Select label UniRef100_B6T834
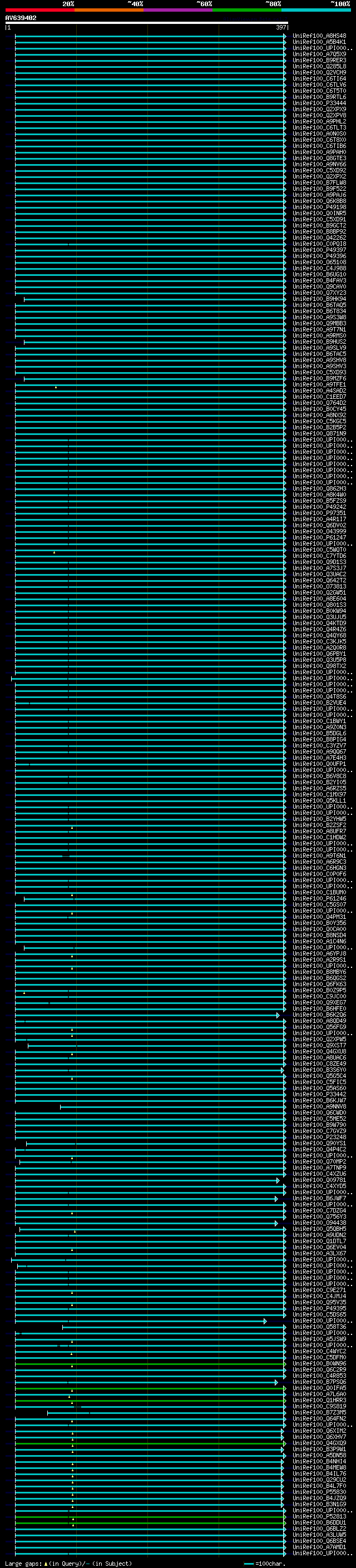 319,311
